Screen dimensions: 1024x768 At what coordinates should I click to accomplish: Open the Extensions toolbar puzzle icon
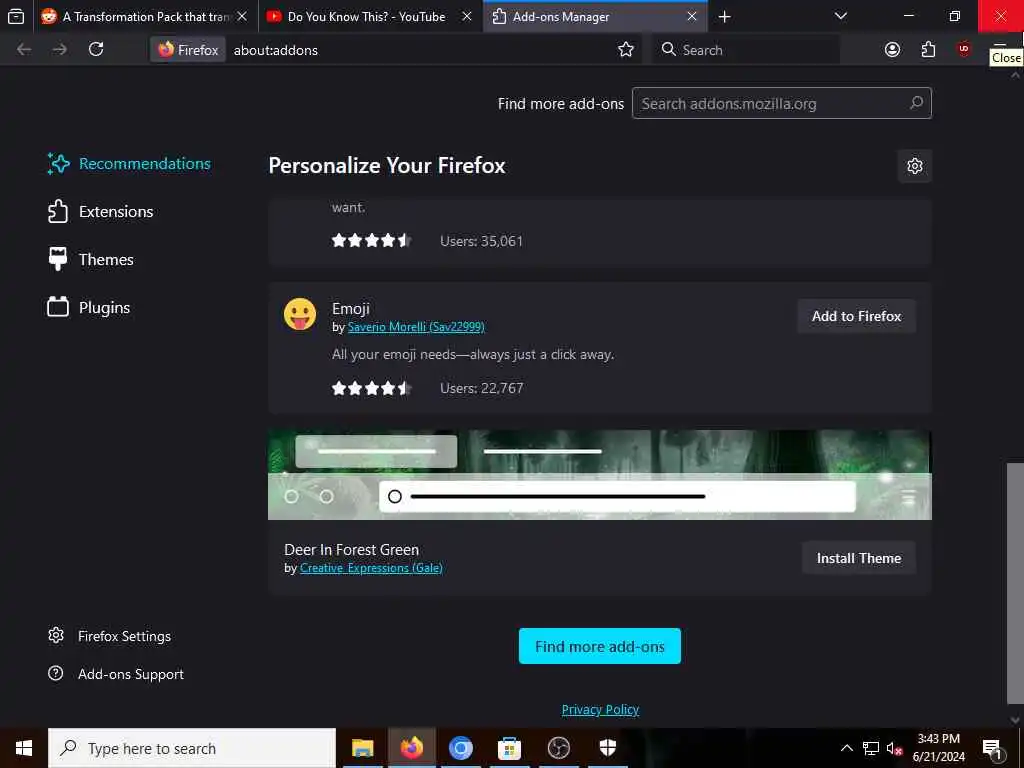pos(928,50)
